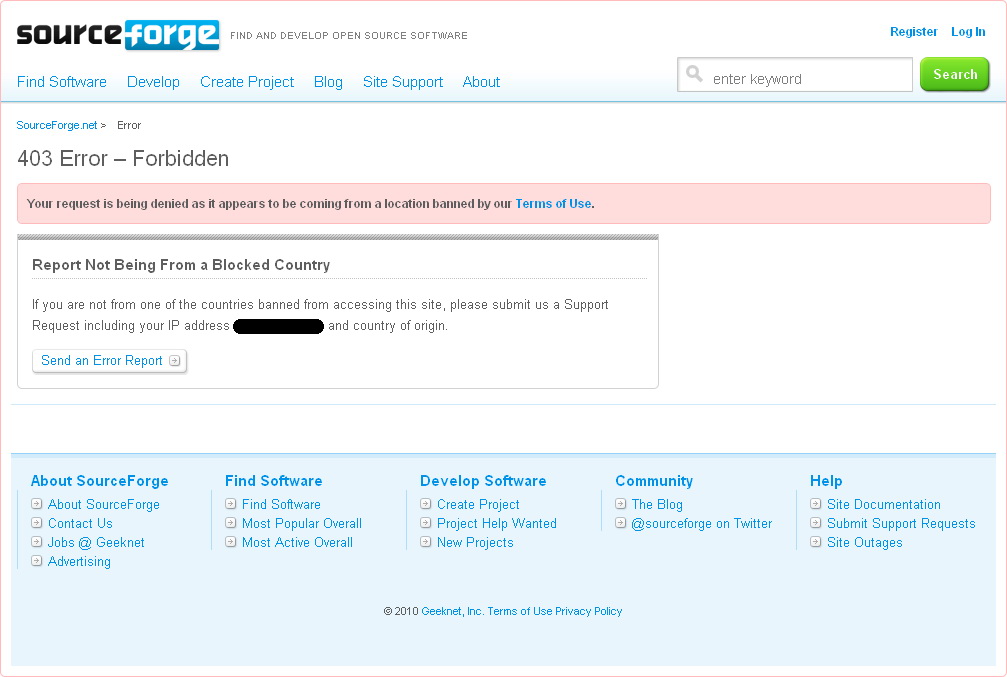
Task: Click the Help footer heading
Action: click(x=826, y=481)
